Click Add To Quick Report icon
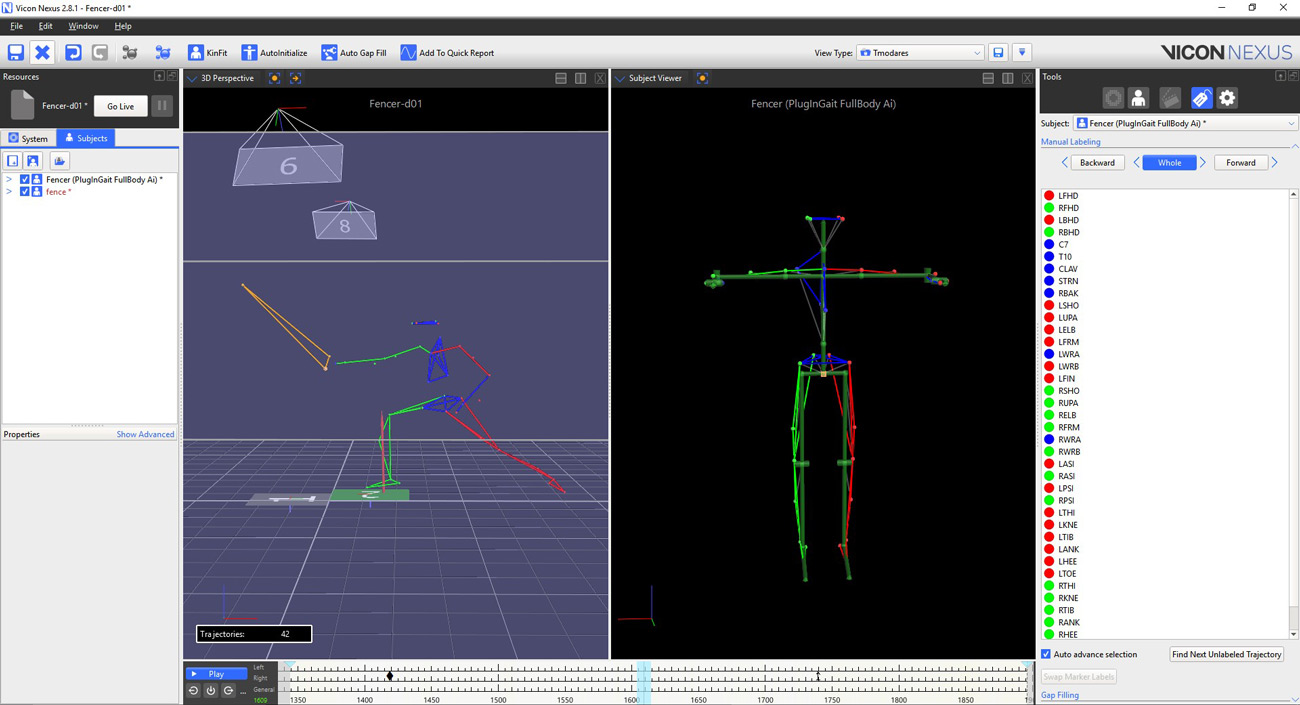This screenshot has height=705, width=1300. click(408, 53)
